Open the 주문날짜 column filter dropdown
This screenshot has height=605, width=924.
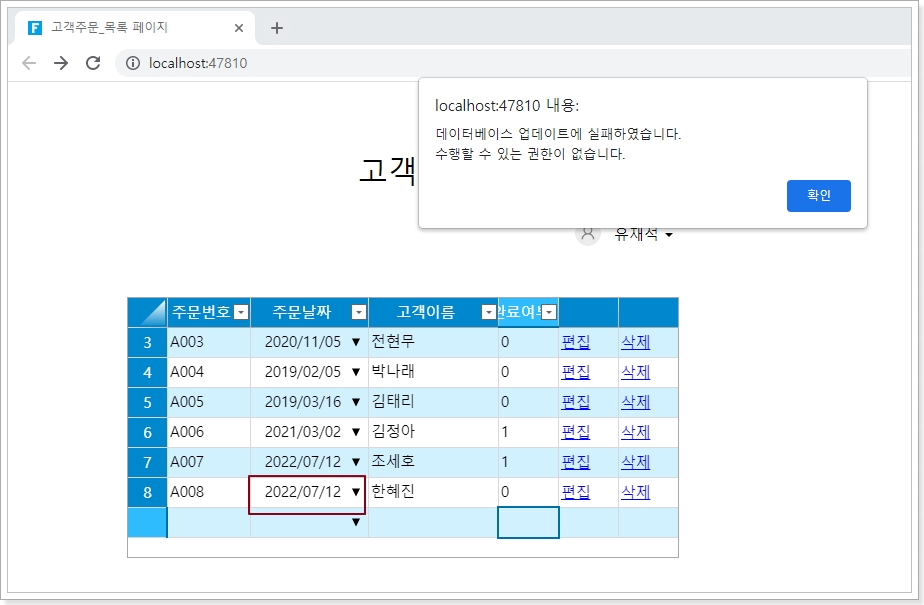(x=358, y=313)
